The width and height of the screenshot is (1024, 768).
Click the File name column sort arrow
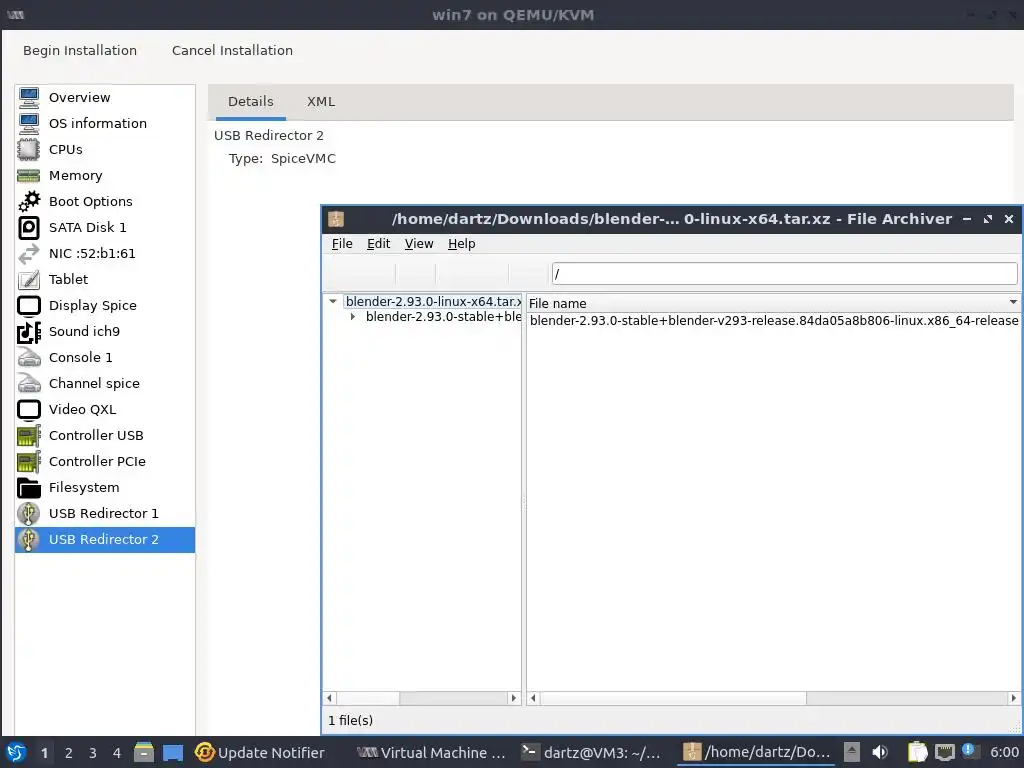(x=1013, y=302)
